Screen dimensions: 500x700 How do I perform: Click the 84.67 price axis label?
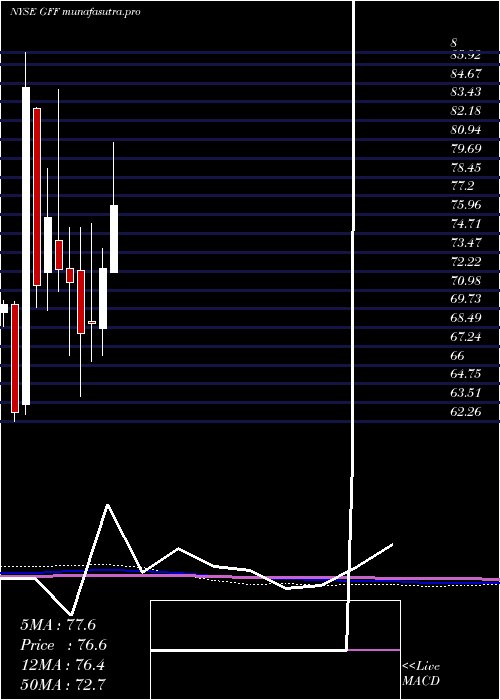tap(466, 73)
